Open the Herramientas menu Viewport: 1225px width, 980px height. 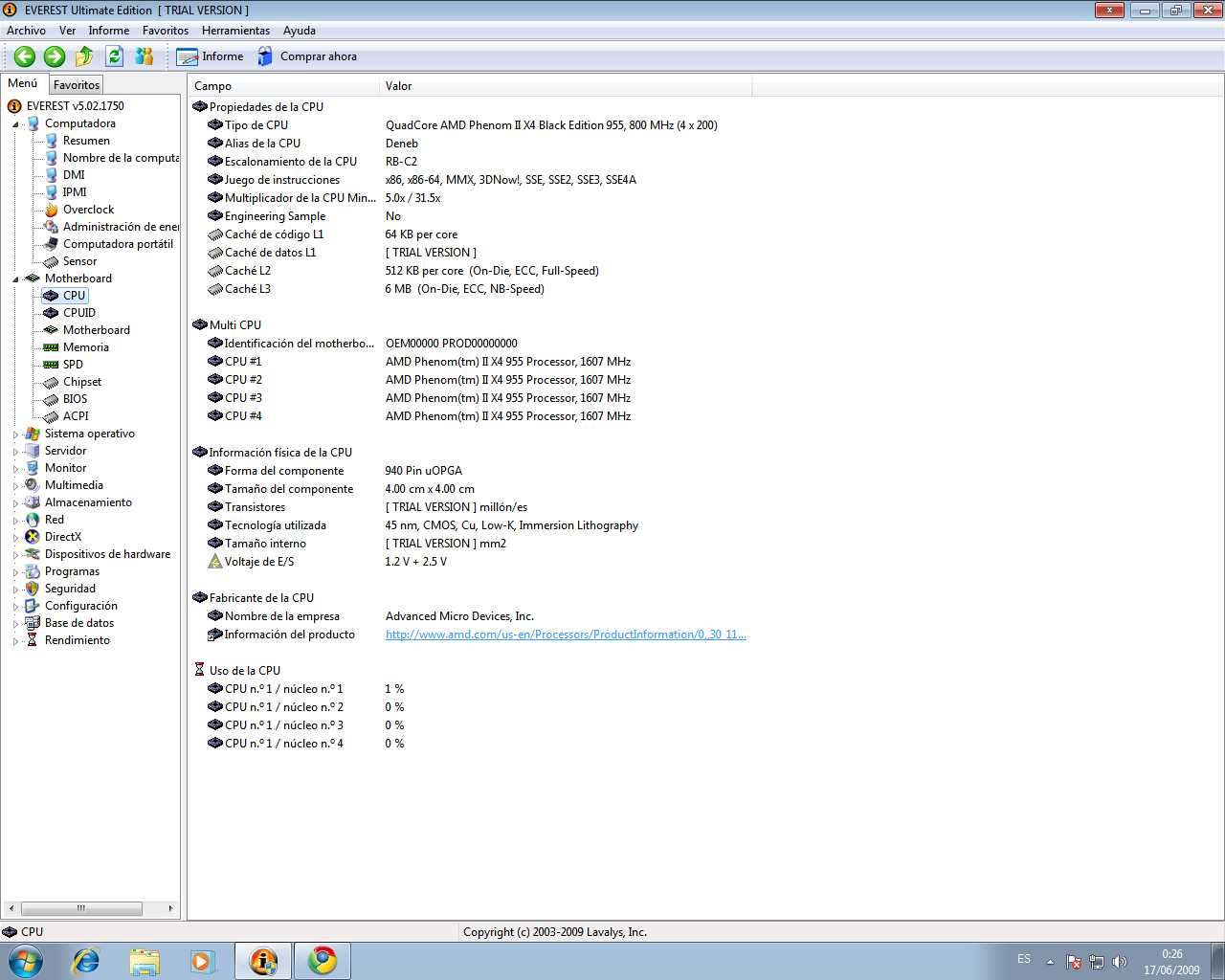pyautogui.click(x=235, y=31)
